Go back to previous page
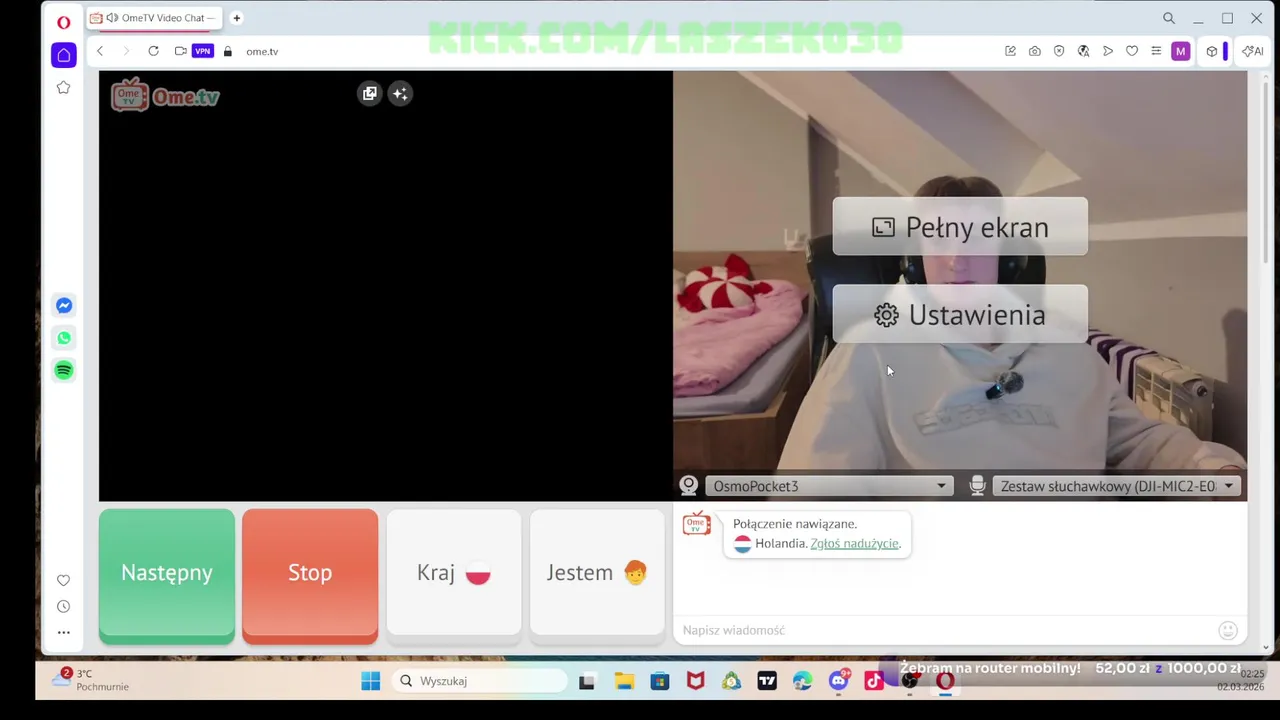The image size is (1280, 720). tap(100, 51)
